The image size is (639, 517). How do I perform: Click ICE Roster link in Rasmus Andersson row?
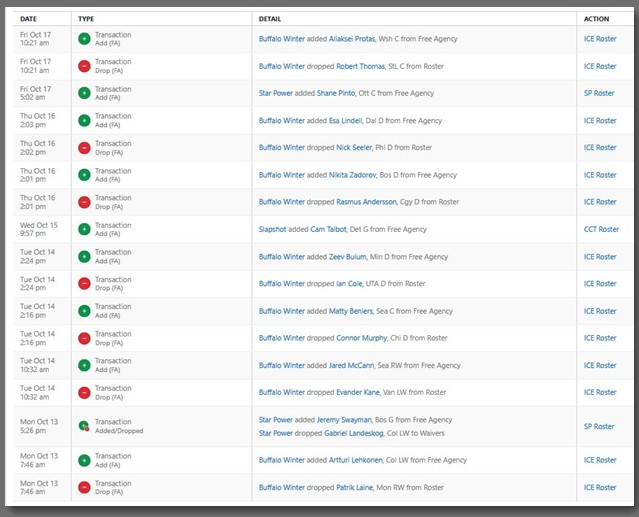click(600, 202)
